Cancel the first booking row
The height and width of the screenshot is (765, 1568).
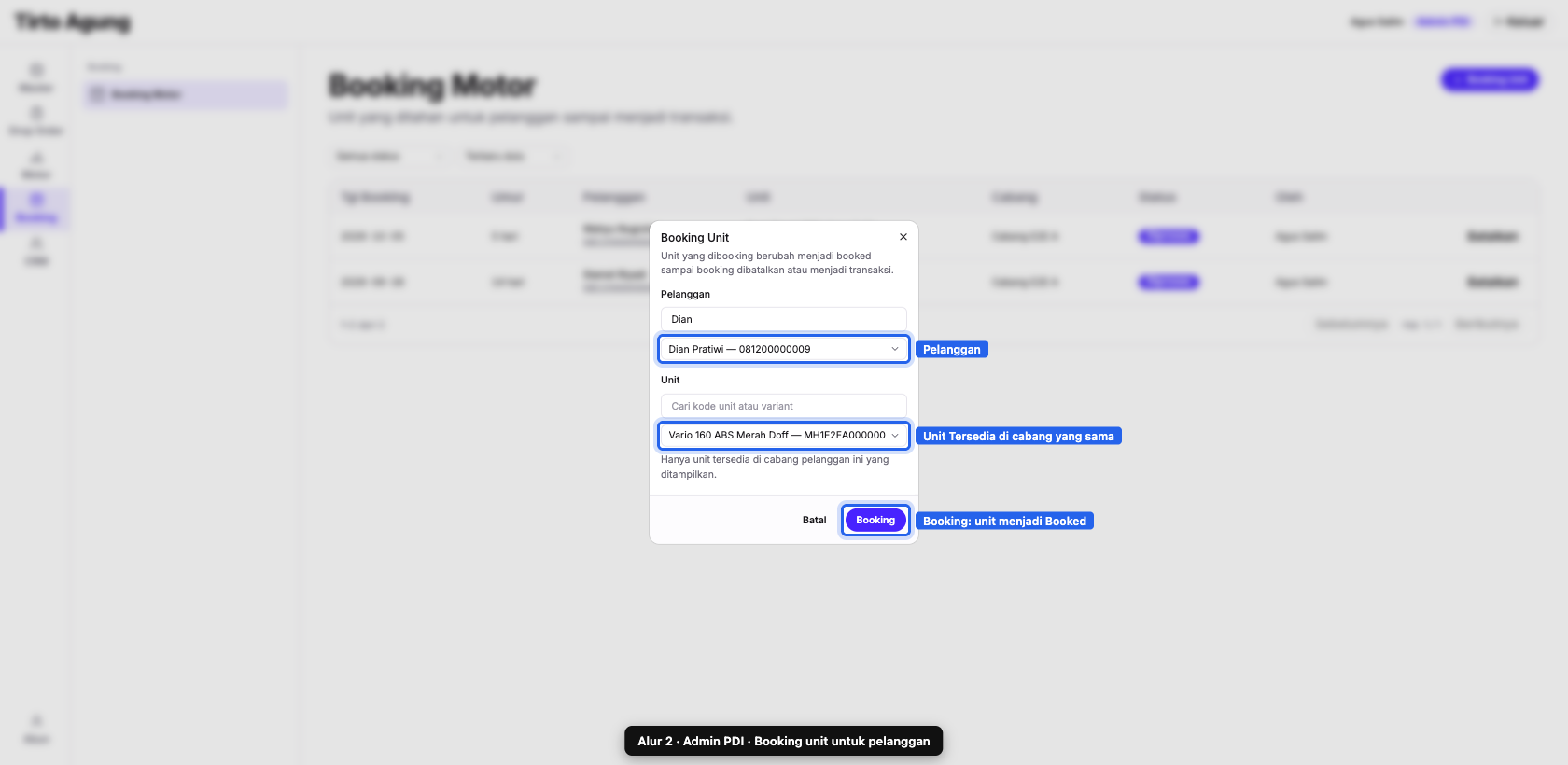tap(1491, 236)
